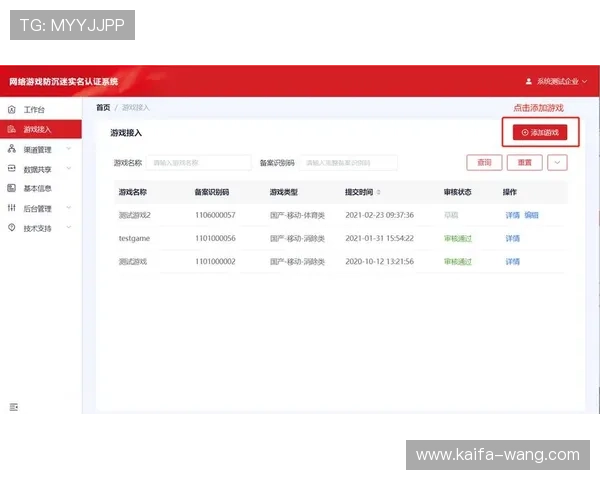Focus the 游戏名称 input field
This screenshot has width=600, height=480.
pos(199,163)
